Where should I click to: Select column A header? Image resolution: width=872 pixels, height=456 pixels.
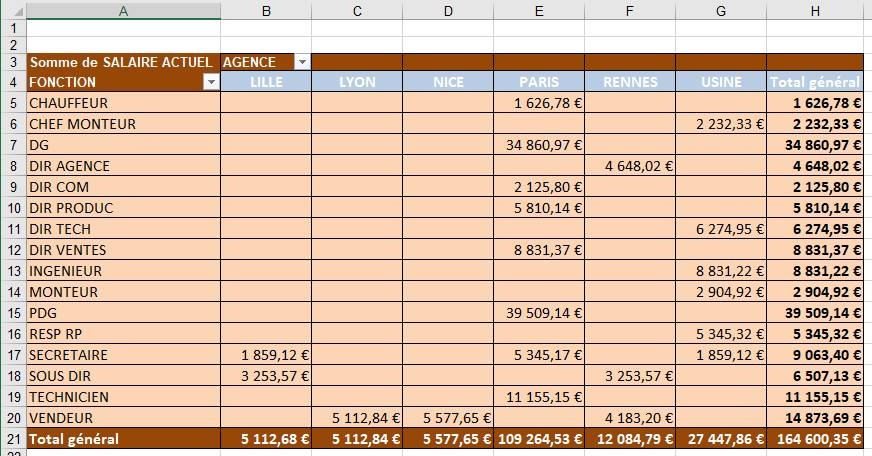[123, 11]
